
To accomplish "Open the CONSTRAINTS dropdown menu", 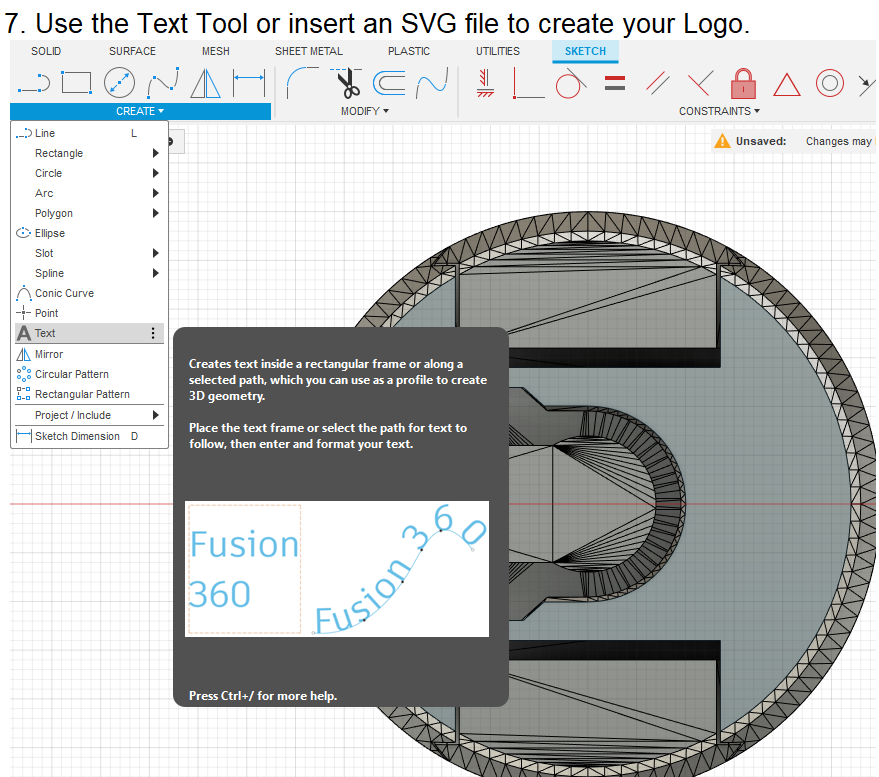I will coord(719,111).
